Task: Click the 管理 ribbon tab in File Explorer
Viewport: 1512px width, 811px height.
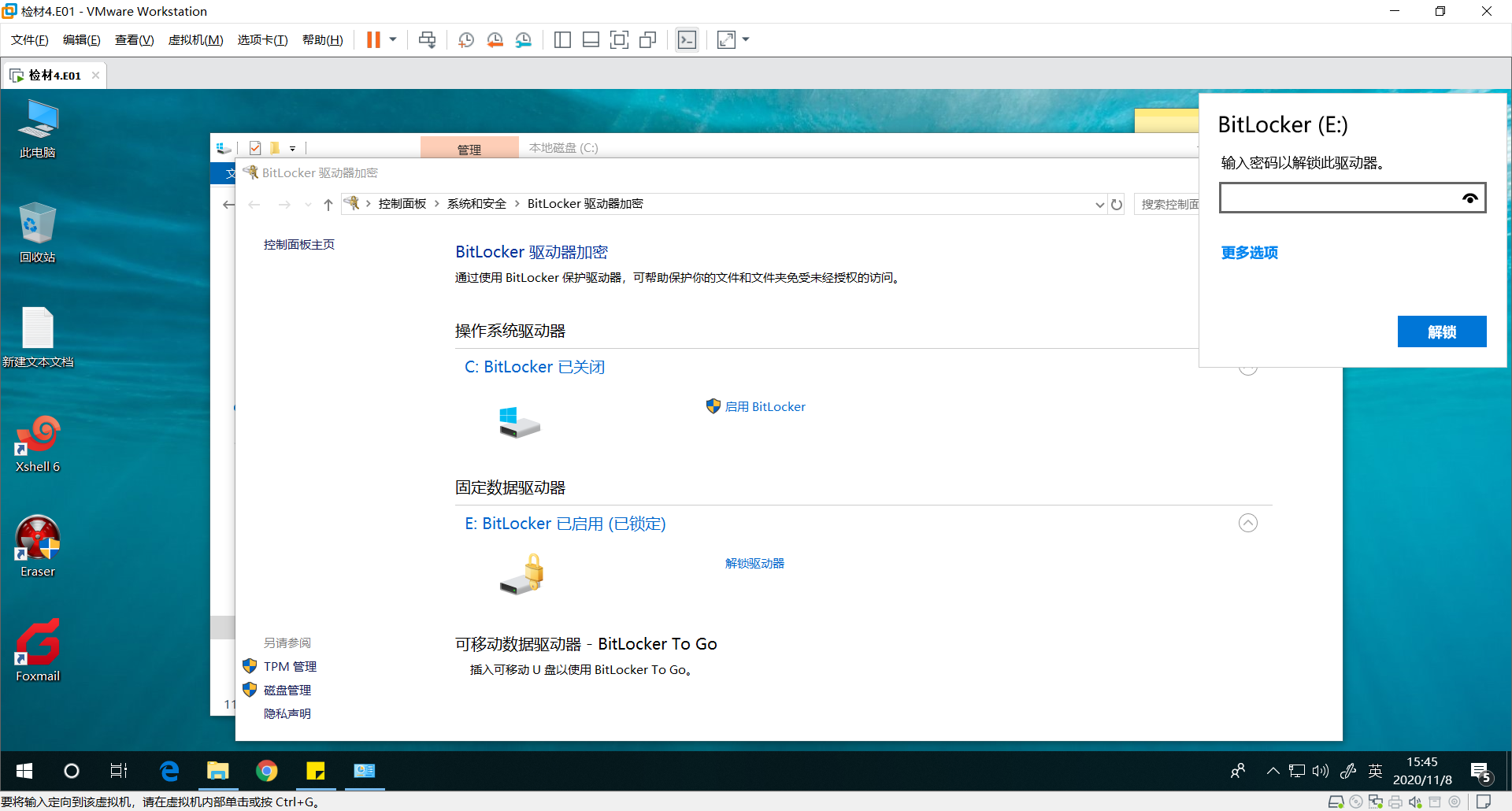Action: pos(469,149)
